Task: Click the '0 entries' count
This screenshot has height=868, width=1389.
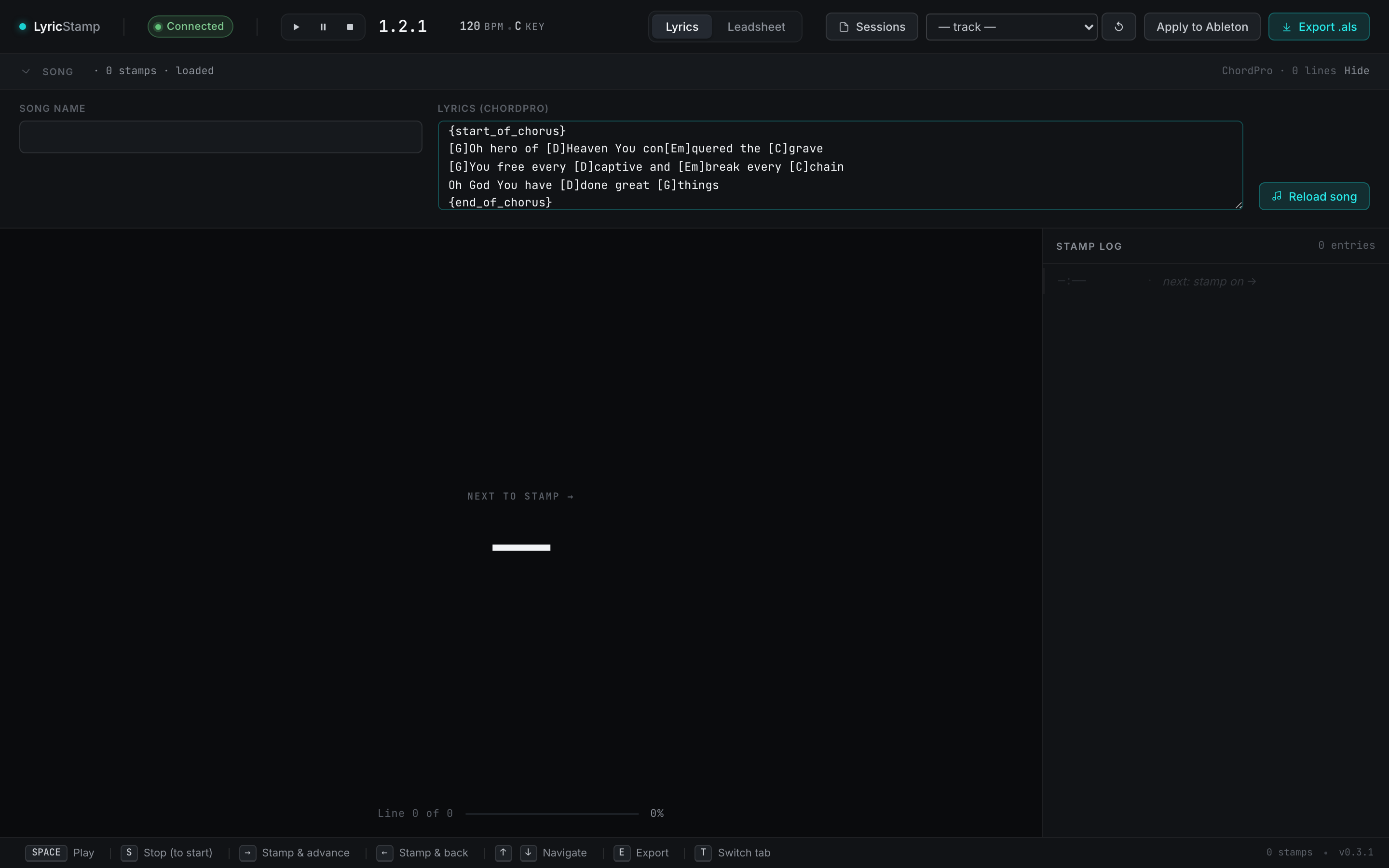Action: [x=1347, y=245]
